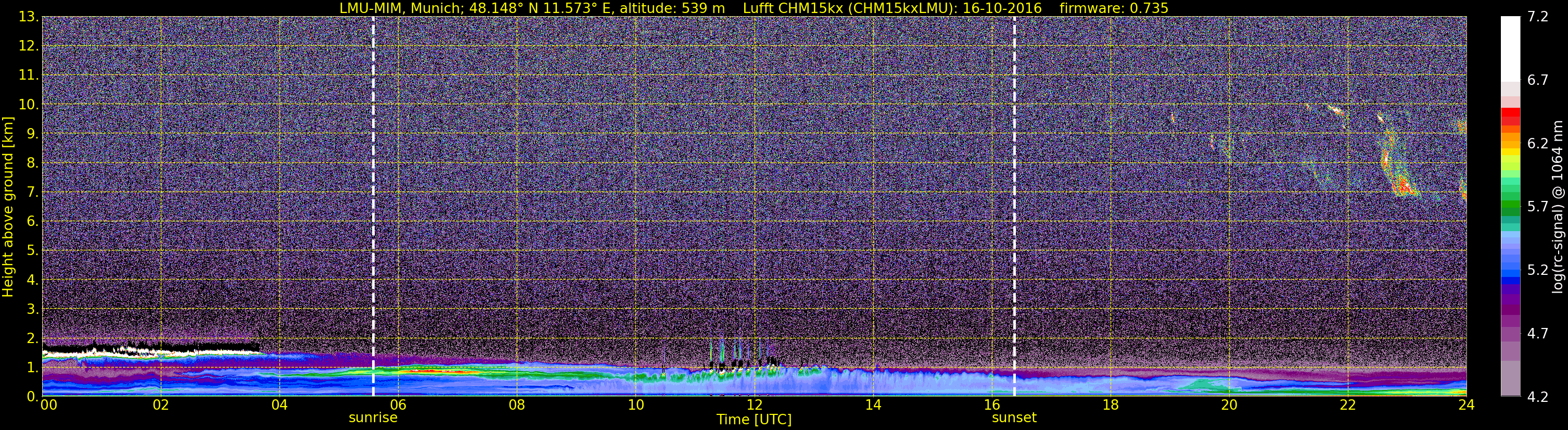
Task: Click the plot title starting with "LMU-MIM, Munich"
Action: click(x=754, y=8)
